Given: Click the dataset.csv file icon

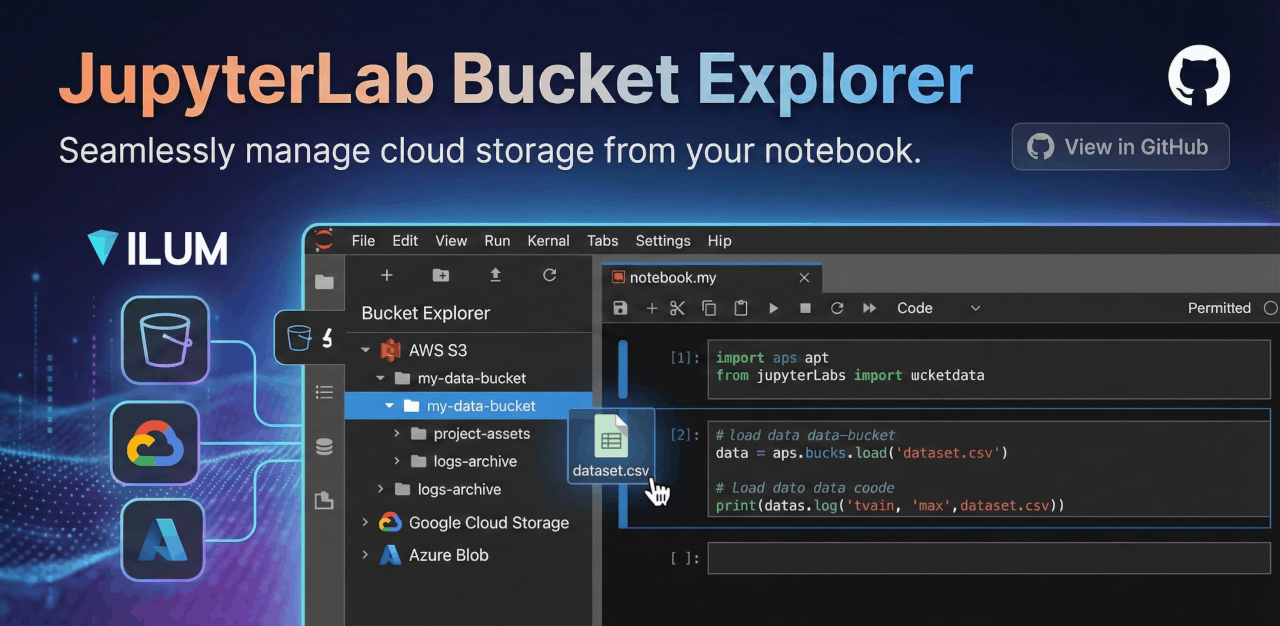Looking at the screenshot, I should [611, 437].
